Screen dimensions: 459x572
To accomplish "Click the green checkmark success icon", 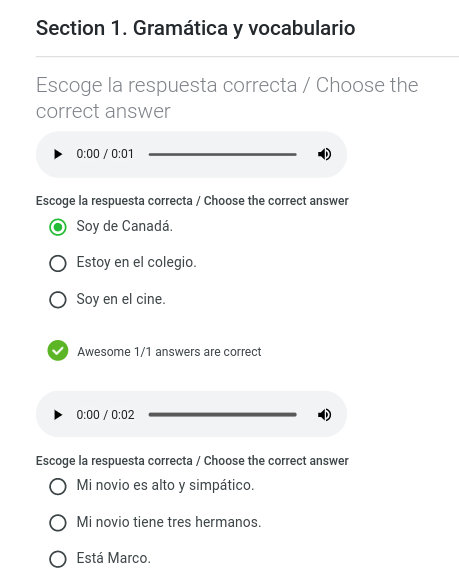I will (58, 351).
